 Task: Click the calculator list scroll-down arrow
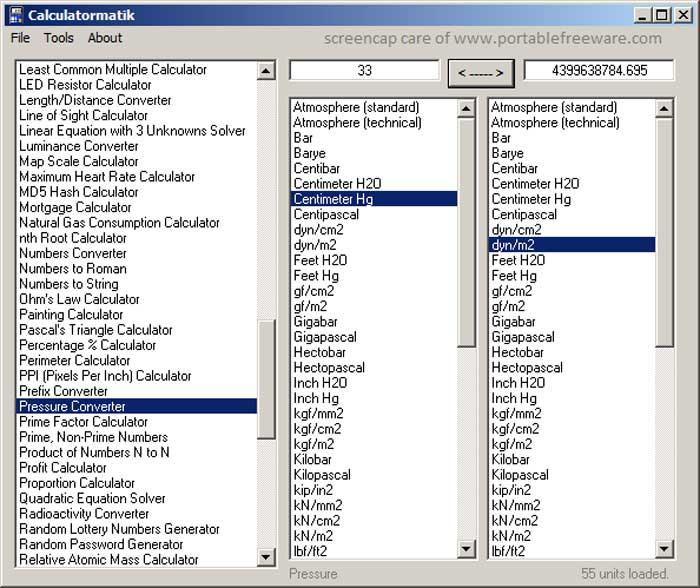point(266,557)
